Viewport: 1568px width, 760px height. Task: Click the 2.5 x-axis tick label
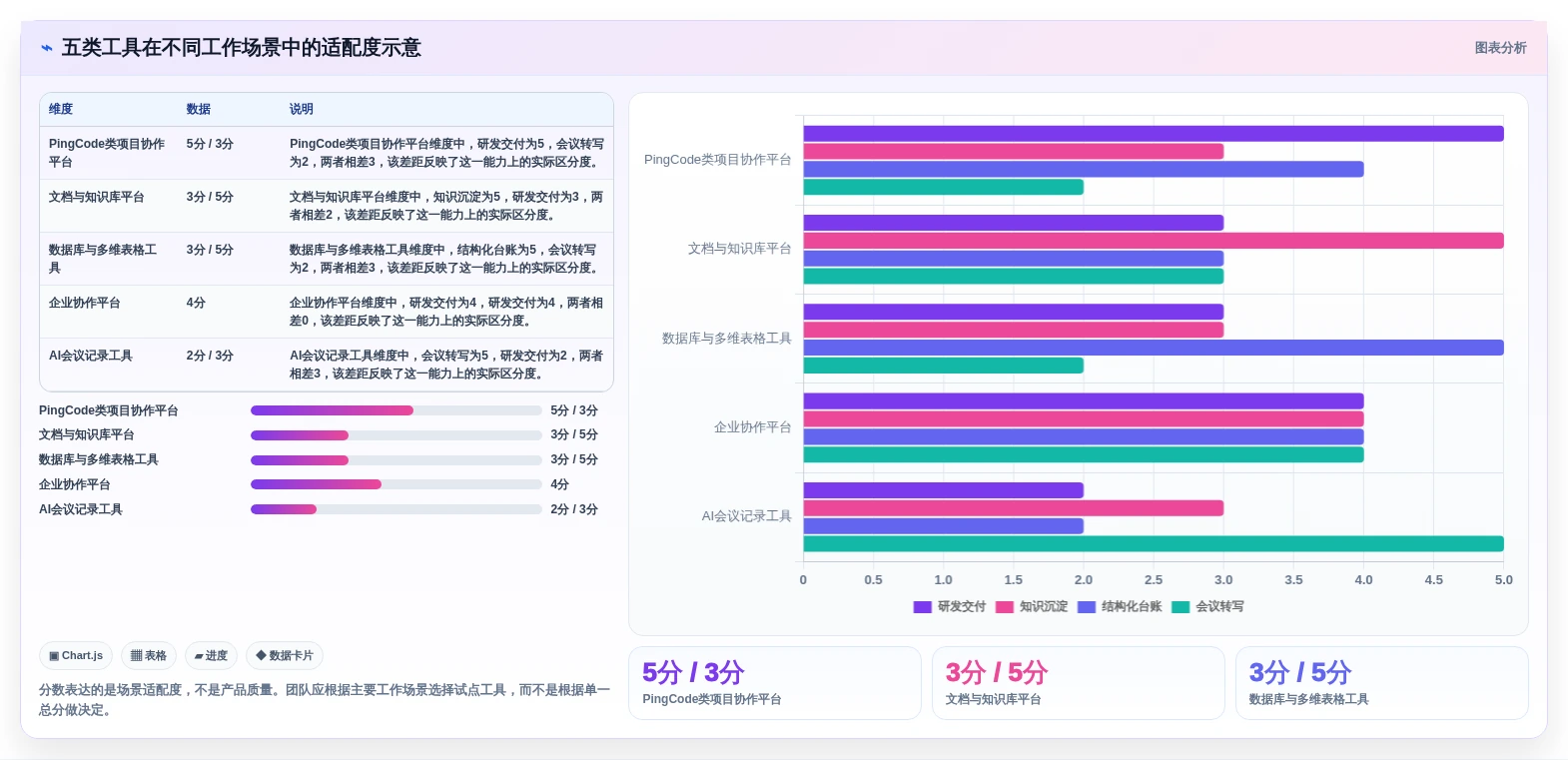[1154, 580]
